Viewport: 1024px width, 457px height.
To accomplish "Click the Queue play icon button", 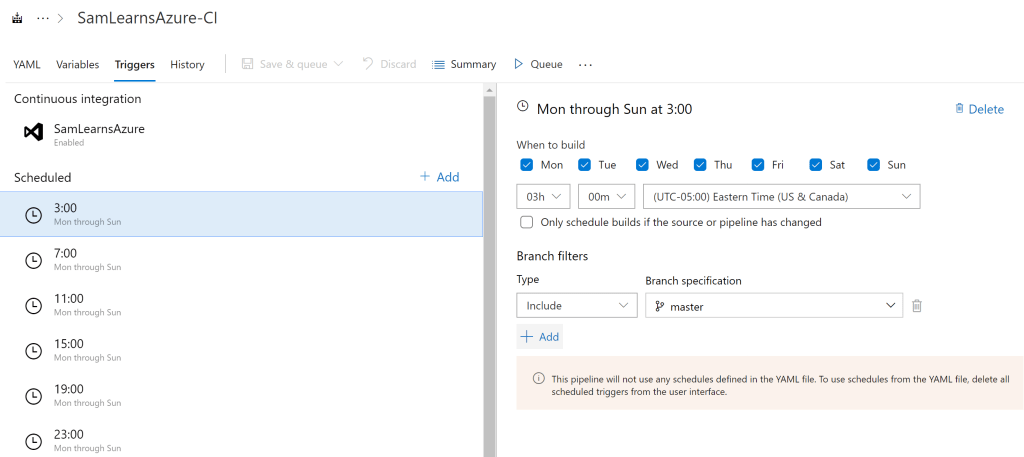I will [538, 64].
